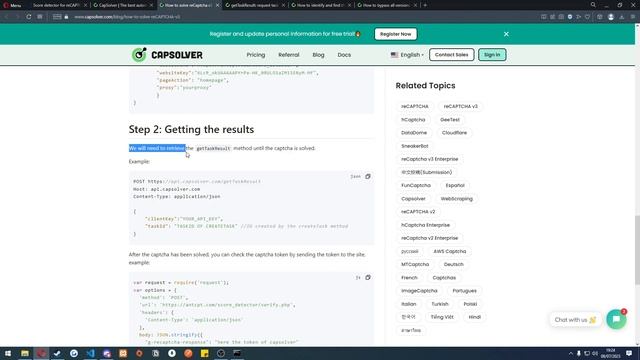
Task: Select the MTCaptcha topic tag
Action: click(415, 264)
